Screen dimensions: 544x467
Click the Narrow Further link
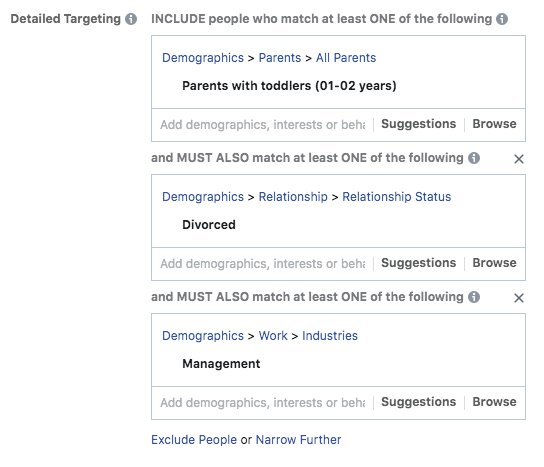pos(298,440)
